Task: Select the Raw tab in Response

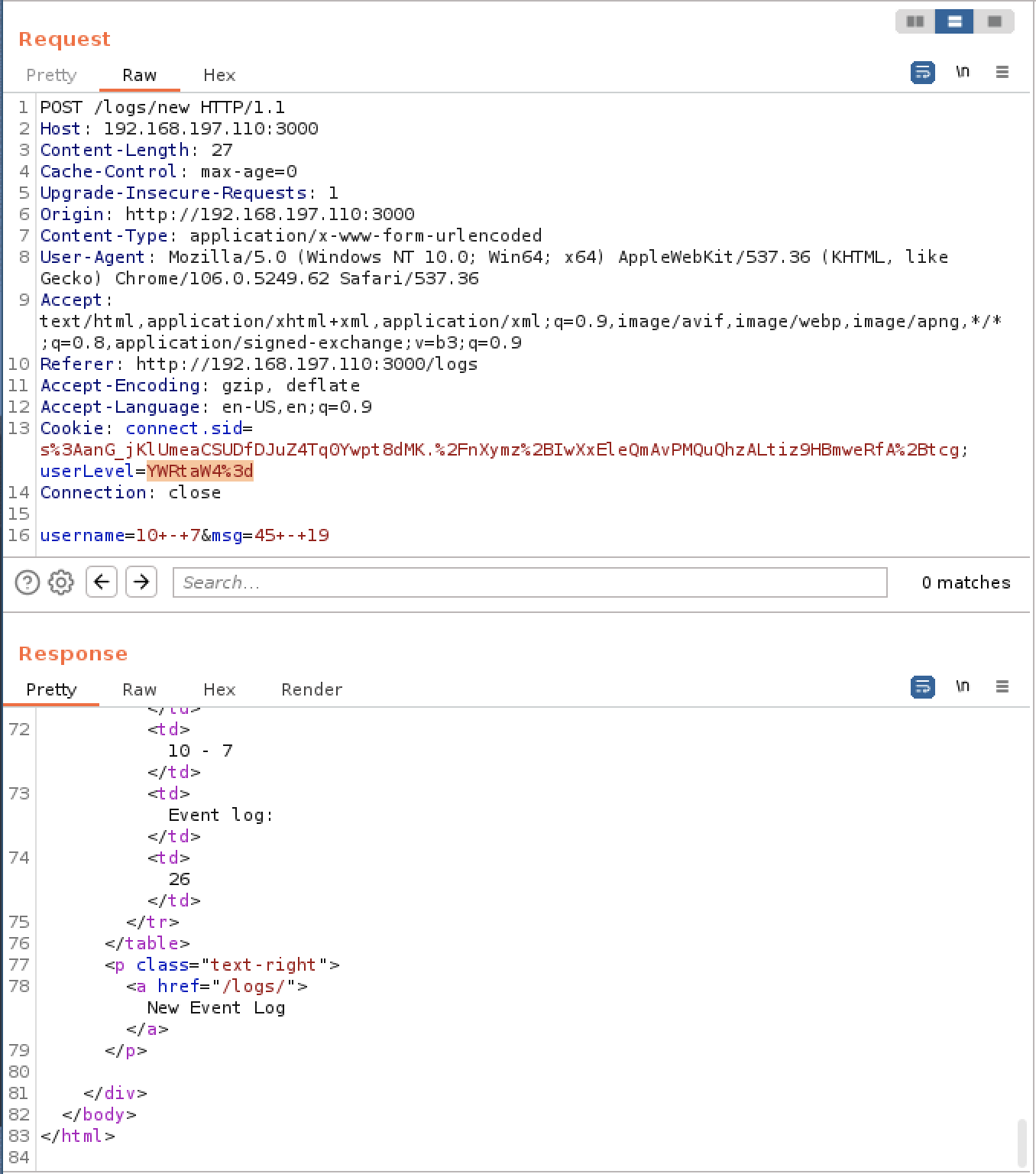Action: (139, 689)
